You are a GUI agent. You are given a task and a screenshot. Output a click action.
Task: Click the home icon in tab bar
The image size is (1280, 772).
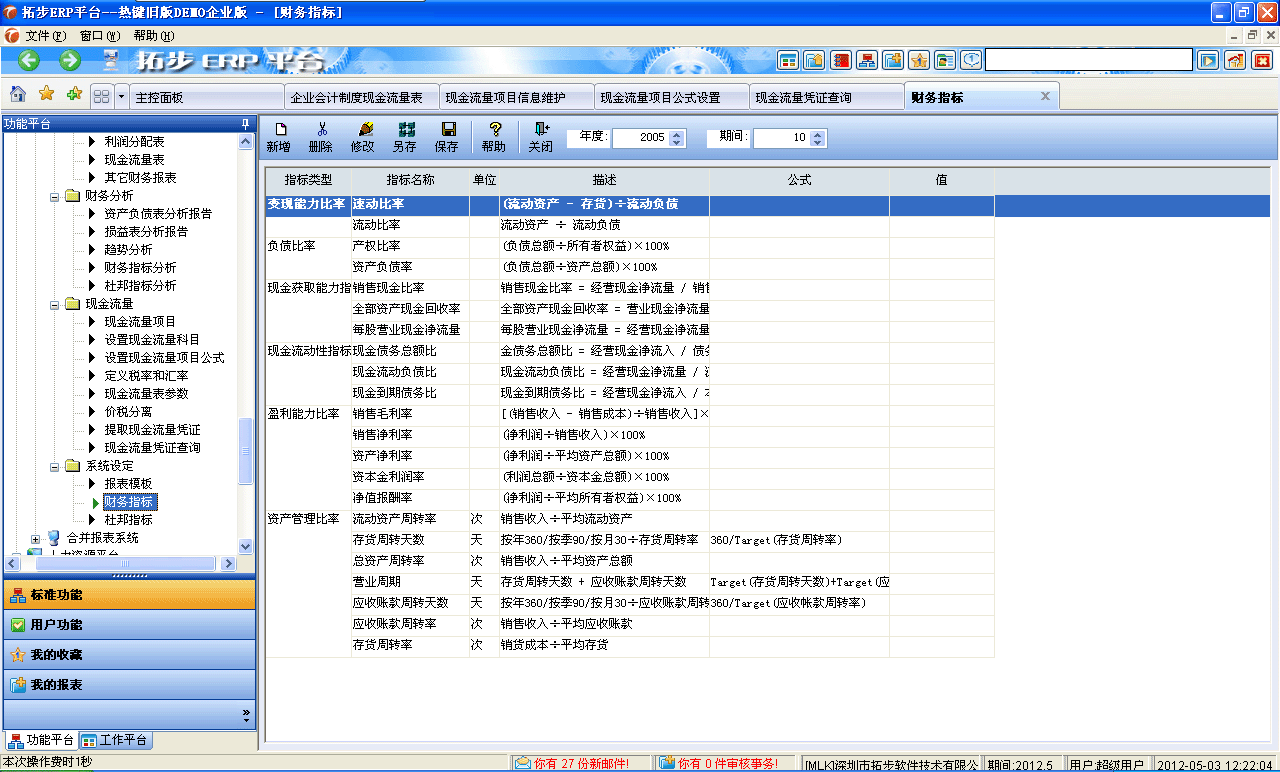18,95
